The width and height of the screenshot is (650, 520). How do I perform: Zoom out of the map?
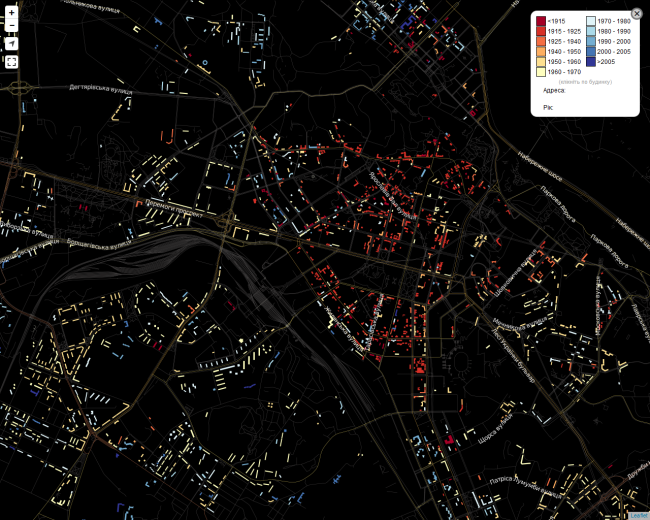point(11,28)
